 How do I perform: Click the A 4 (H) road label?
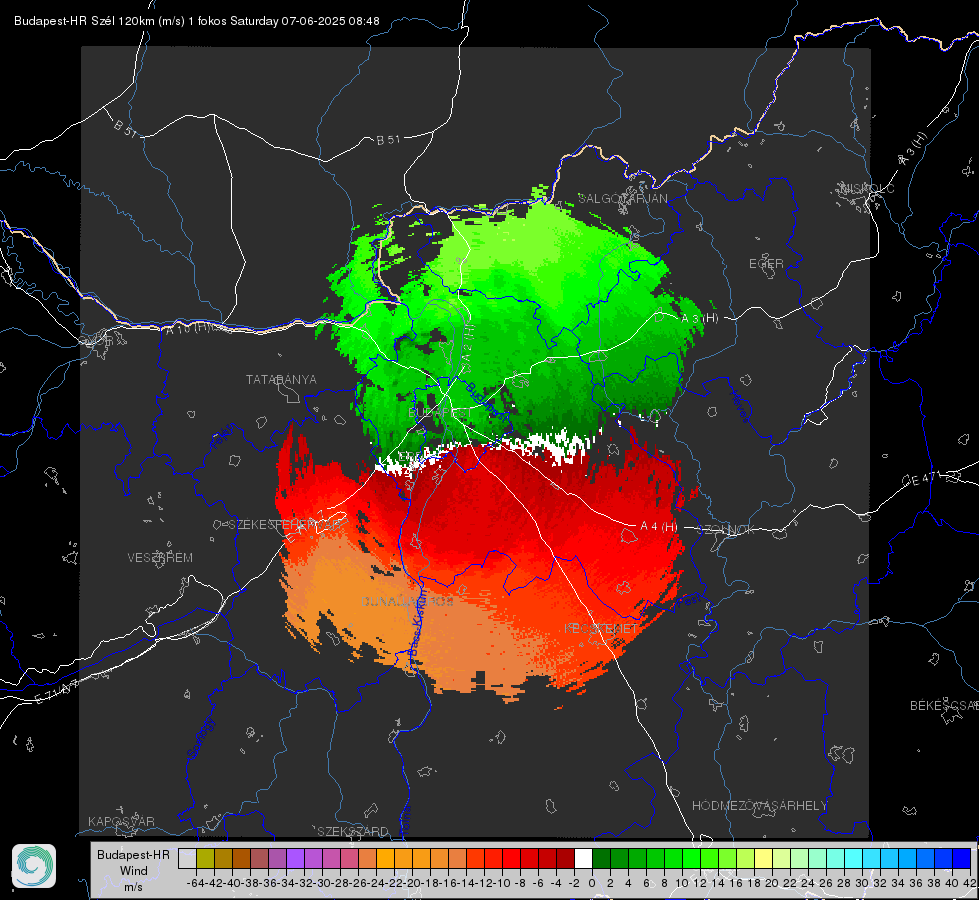click(x=659, y=527)
